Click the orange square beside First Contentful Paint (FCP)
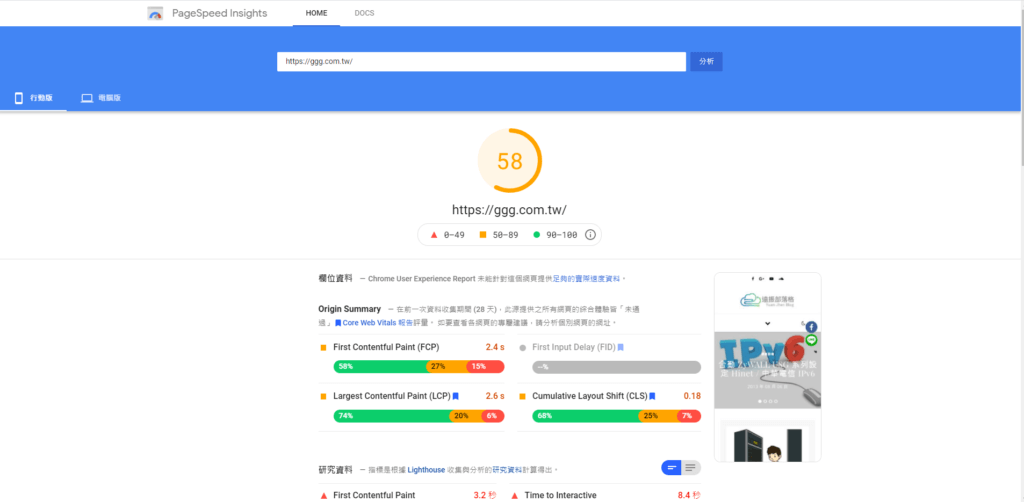The image size is (1024, 502). 323,348
